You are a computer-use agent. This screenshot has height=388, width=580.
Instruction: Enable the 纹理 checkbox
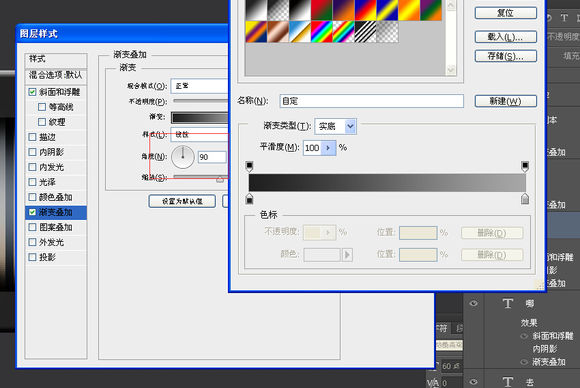42,122
